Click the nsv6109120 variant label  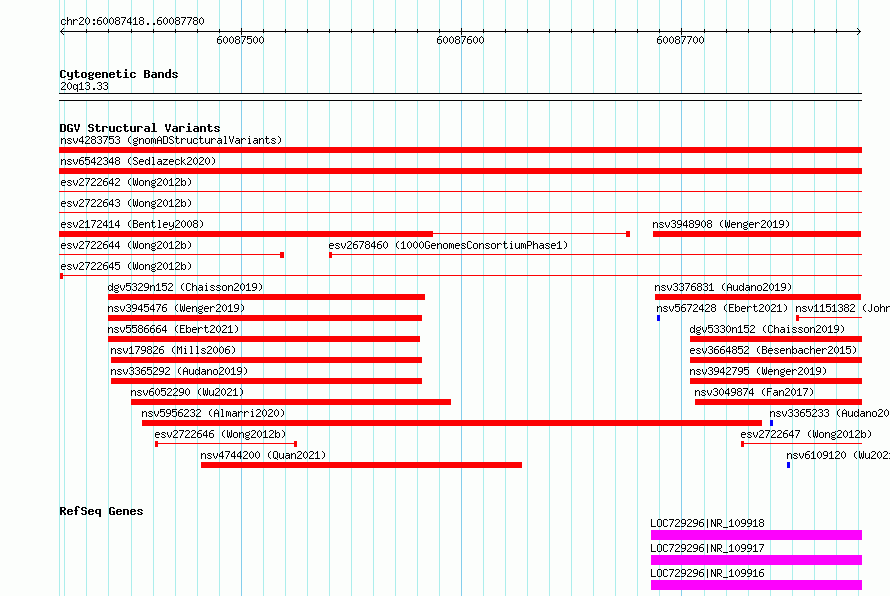[838, 455]
